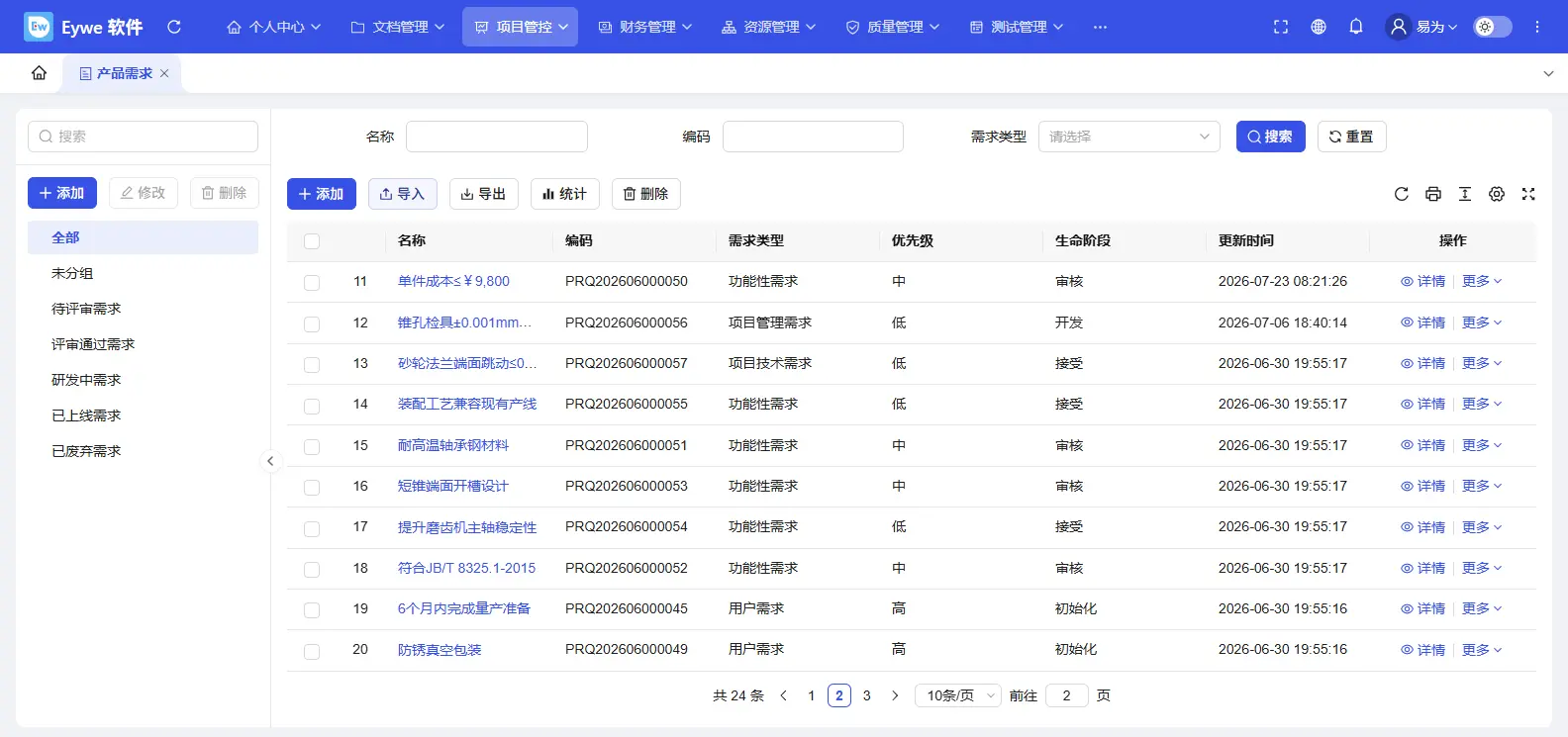The width and height of the screenshot is (1568, 737).
Task: Click the 导入 import button
Action: pos(403,194)
